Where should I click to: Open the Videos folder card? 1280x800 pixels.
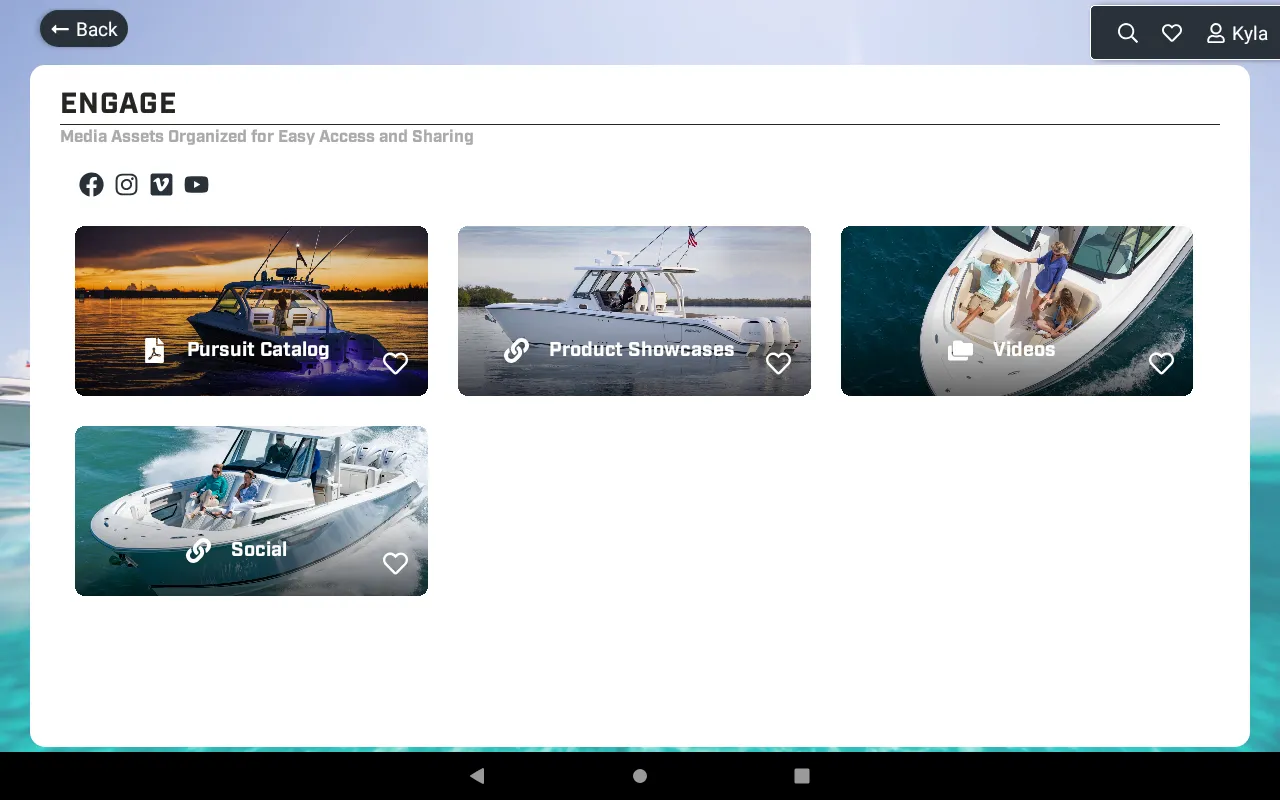click(1017, 311)
